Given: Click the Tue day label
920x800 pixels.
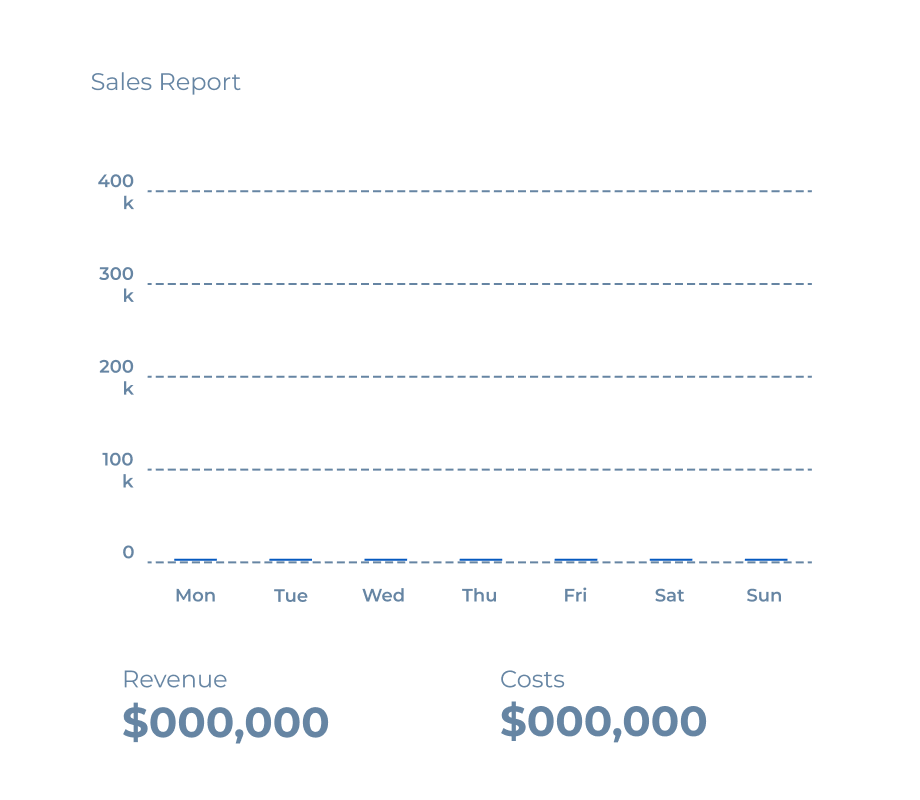Looking at the screenshot, I should [x=291, y=595].
